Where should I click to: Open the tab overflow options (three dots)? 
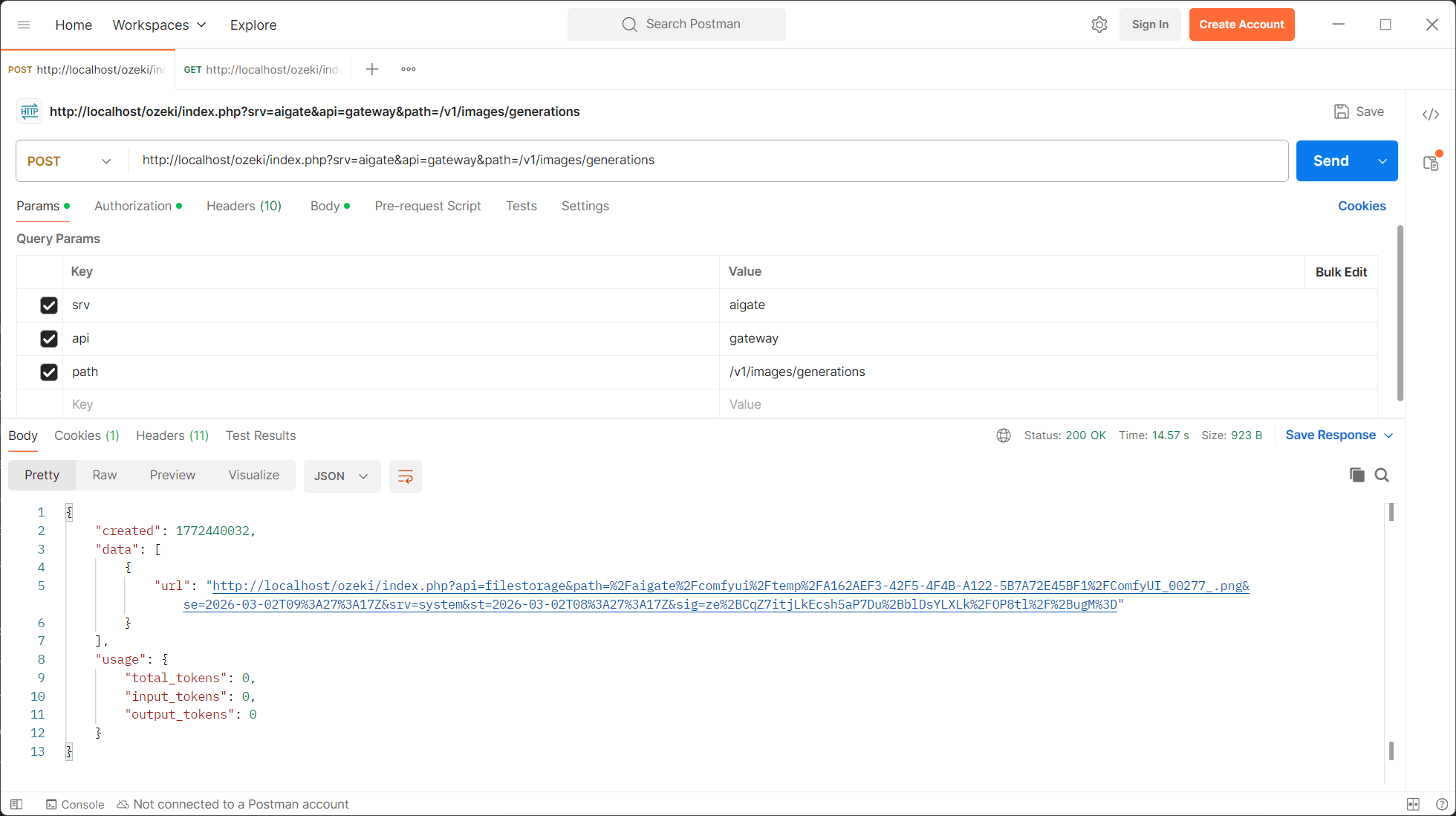pyautogui.click(x=409, y=69)
